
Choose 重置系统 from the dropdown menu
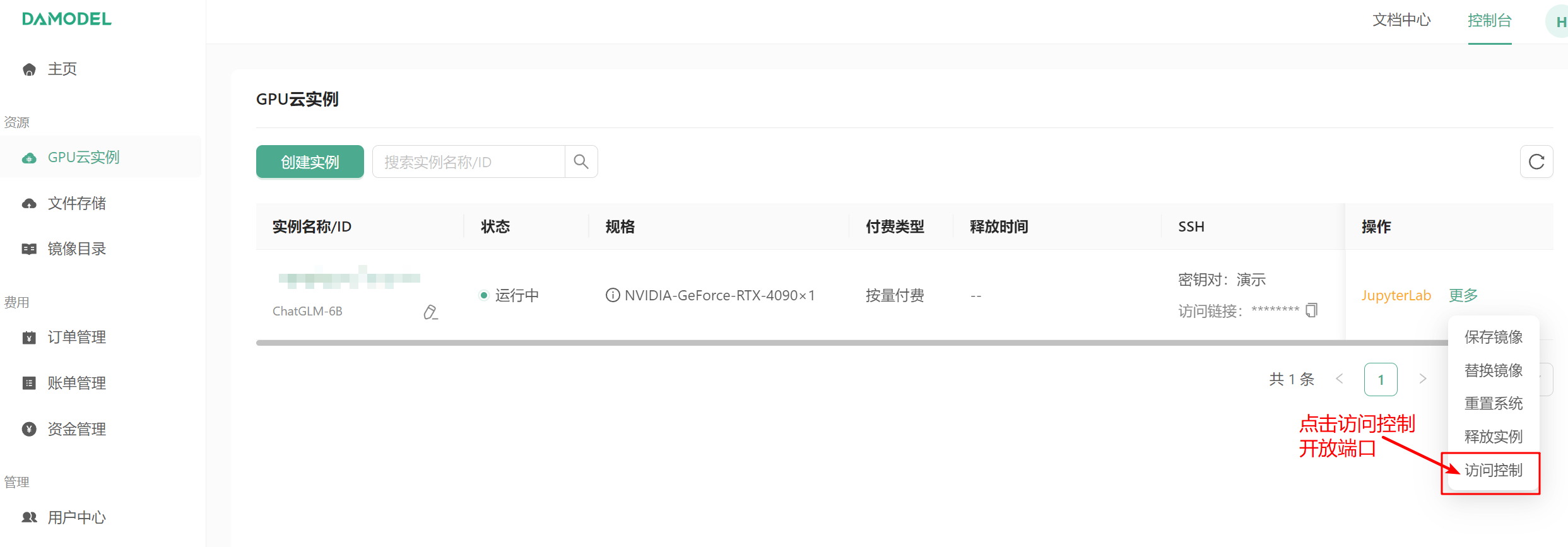[1494, 404]
